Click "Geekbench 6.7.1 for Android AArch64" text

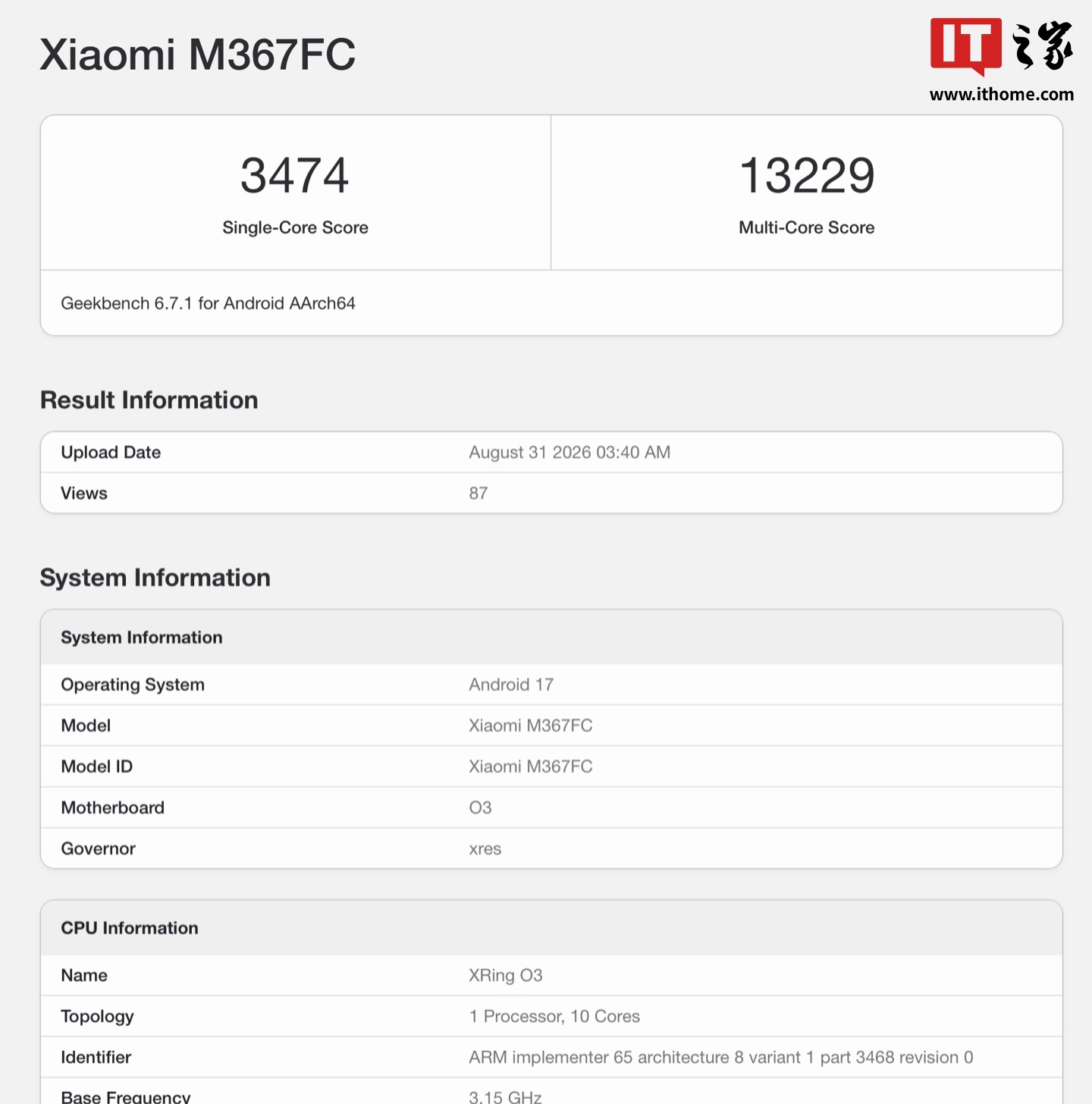click(208, 303)
